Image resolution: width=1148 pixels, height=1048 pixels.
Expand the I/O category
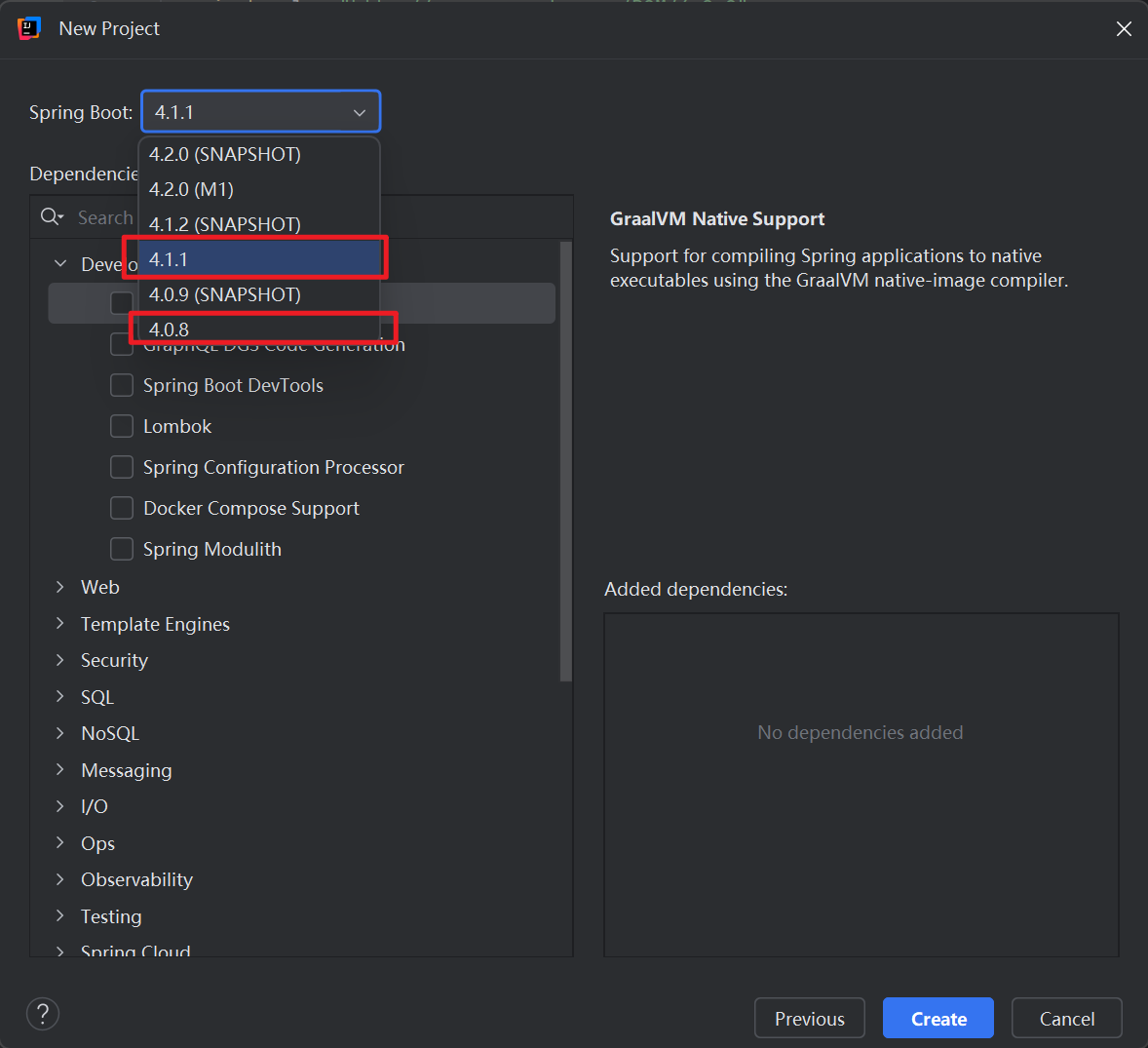[60, 806]
